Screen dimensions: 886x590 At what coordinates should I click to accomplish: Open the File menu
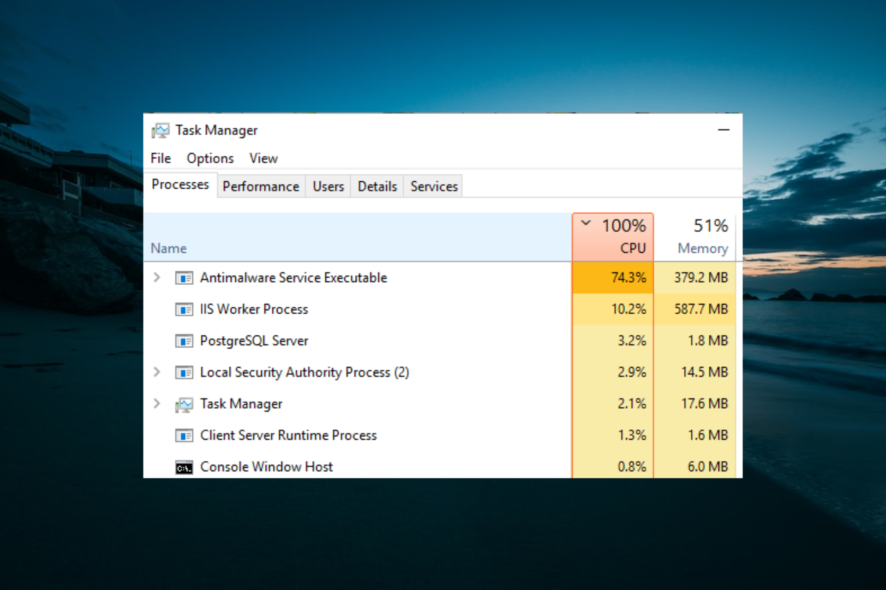pos(160,158)
